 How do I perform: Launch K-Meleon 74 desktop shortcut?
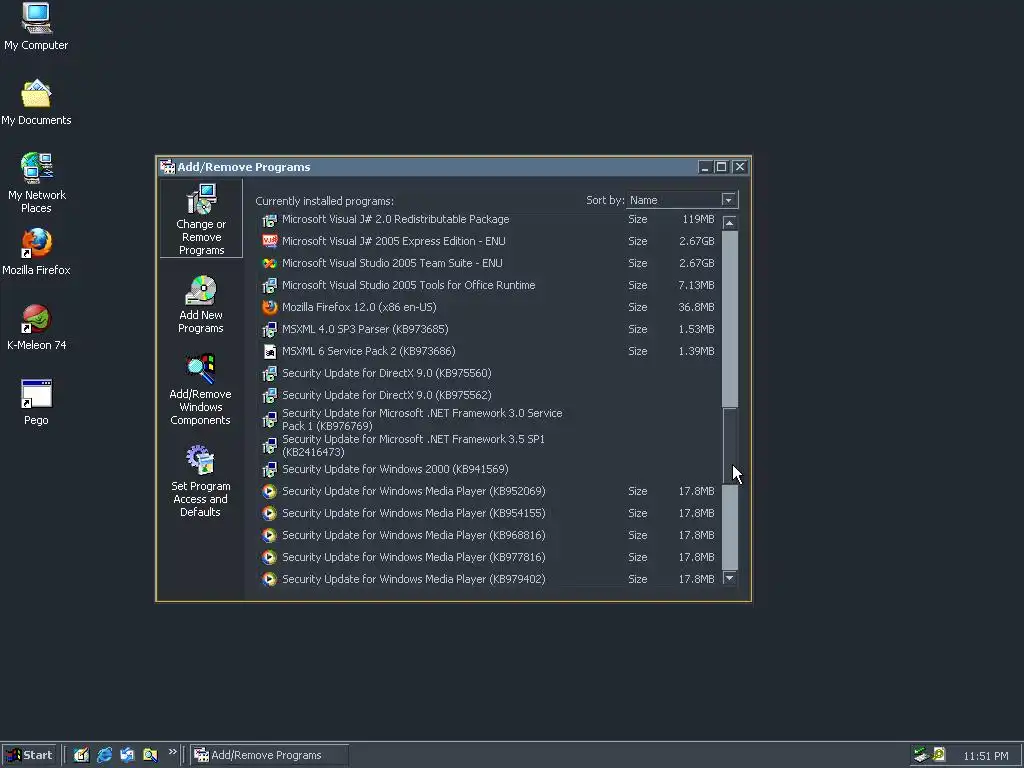pyautogui.click(x=36, y=327)
